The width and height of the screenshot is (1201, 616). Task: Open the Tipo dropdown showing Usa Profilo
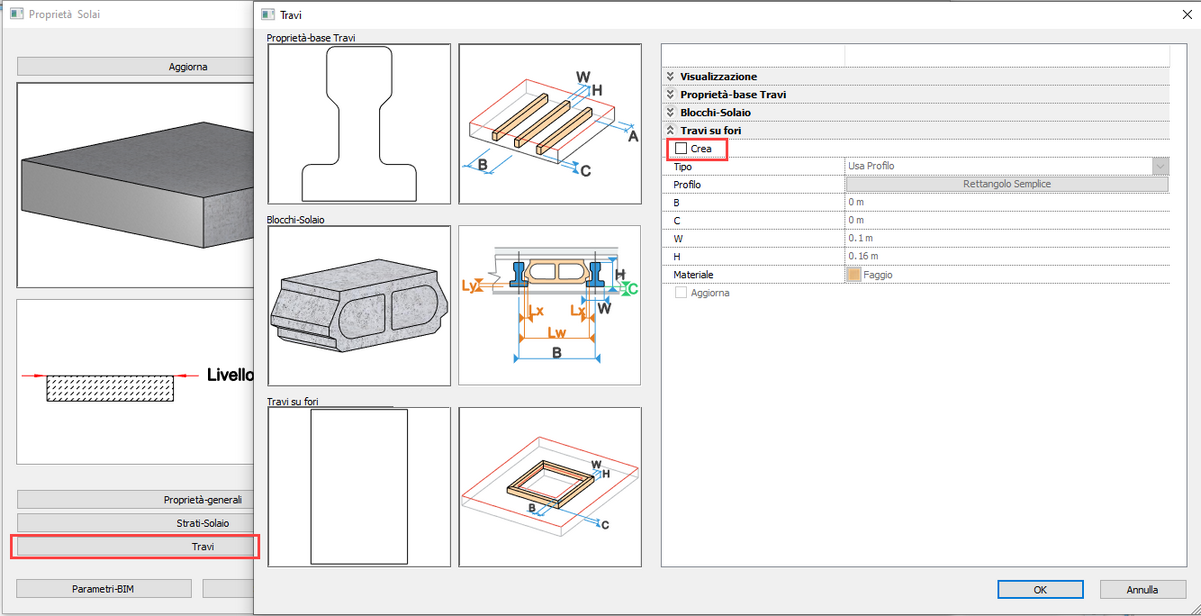click(x=1160, y=166)
